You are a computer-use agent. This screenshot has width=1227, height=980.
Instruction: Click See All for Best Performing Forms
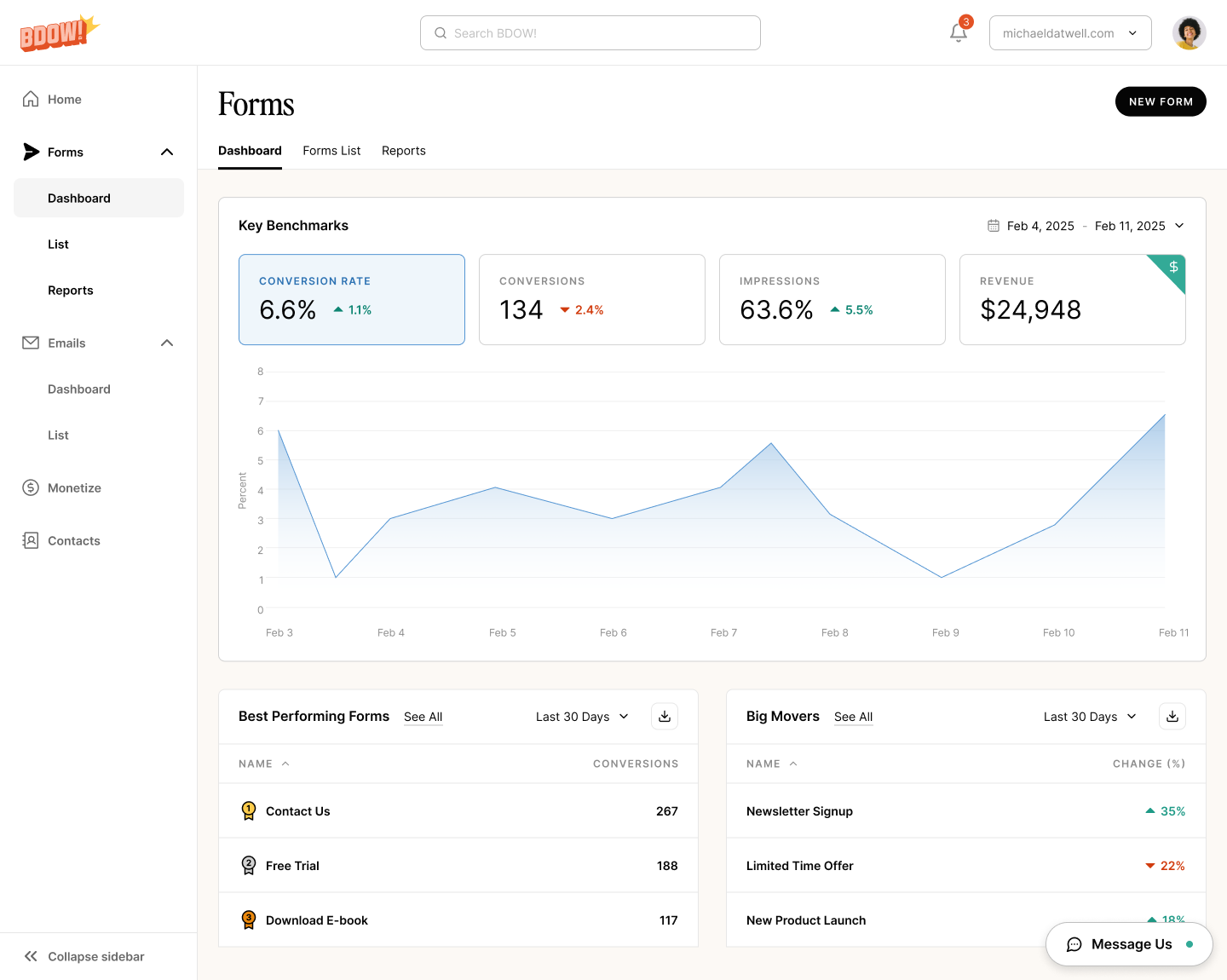[423, 717]
